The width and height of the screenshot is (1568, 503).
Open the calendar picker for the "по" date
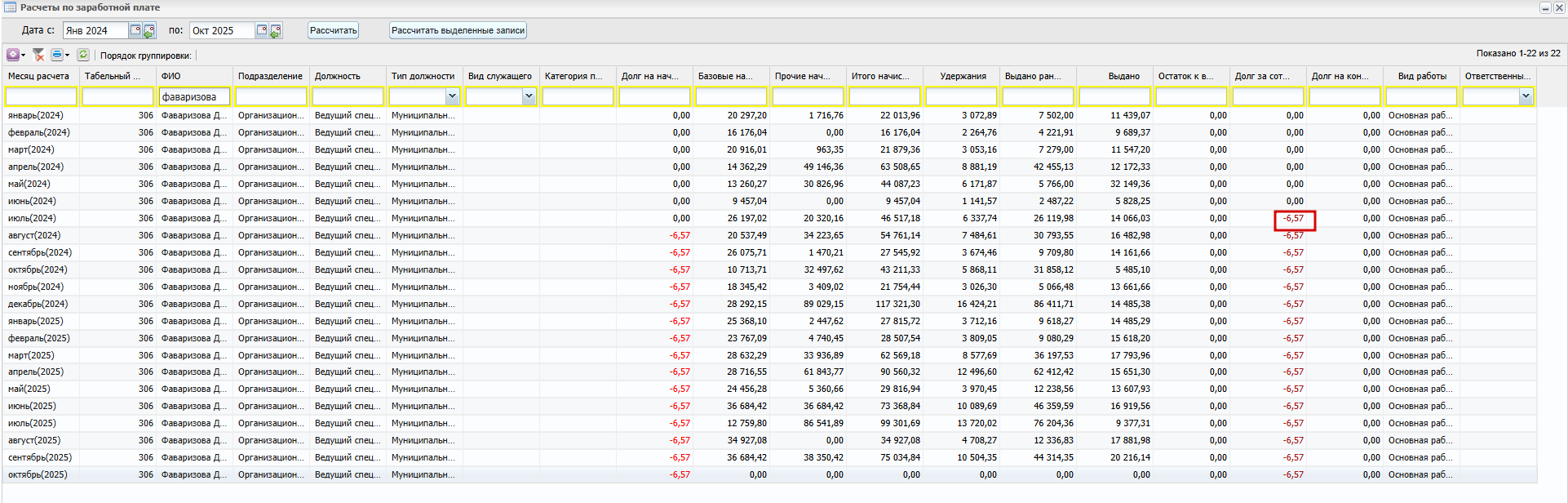(x=262, y=30)
